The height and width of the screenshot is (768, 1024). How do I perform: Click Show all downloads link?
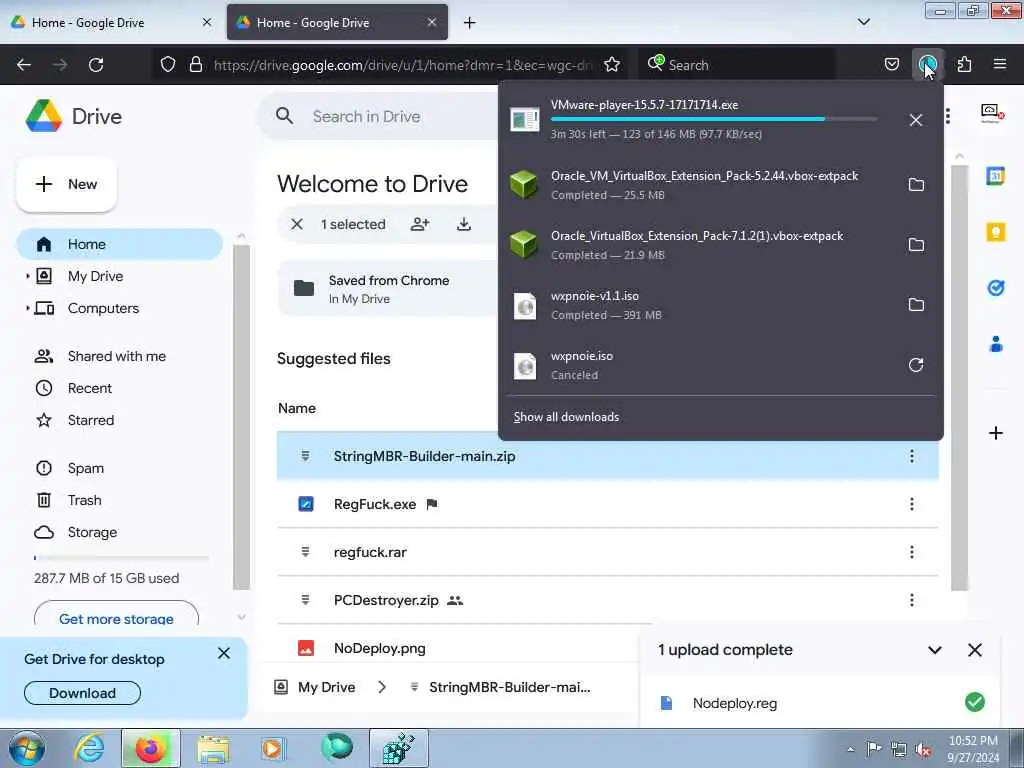coord(566,417)
